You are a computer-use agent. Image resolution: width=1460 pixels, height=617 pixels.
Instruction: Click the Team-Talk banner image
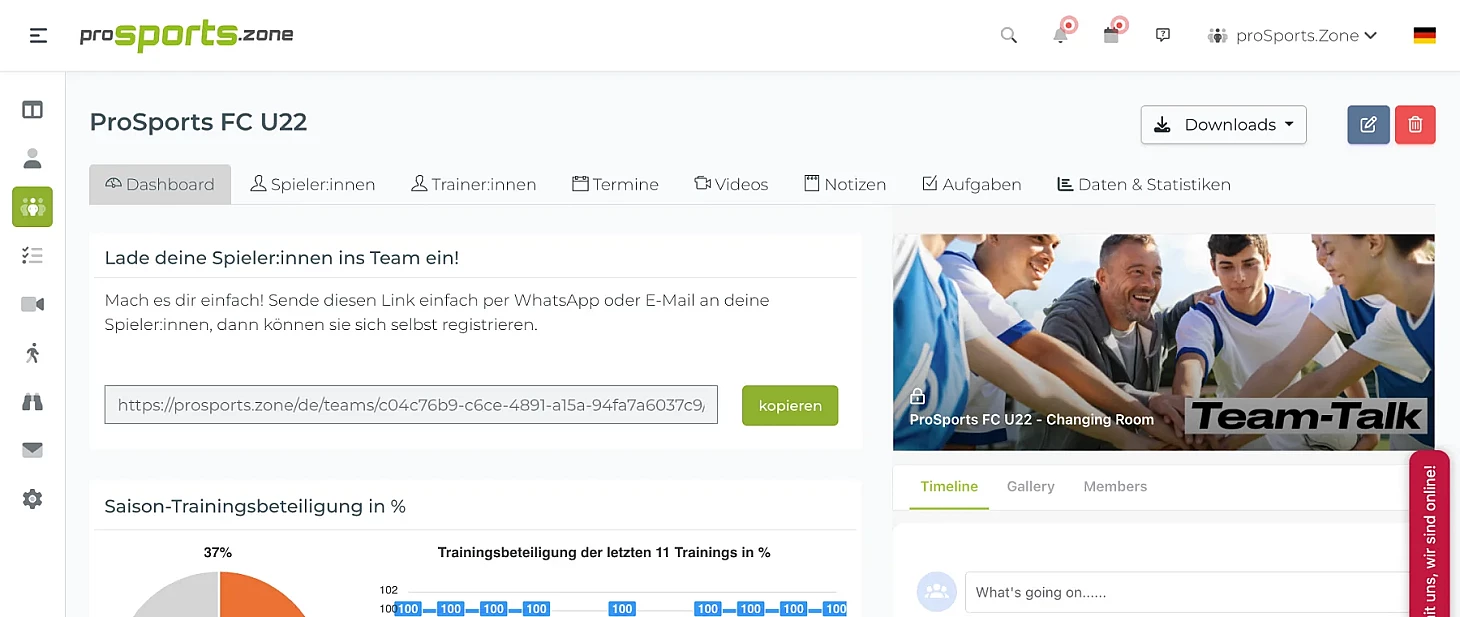tap(1163, 342)
